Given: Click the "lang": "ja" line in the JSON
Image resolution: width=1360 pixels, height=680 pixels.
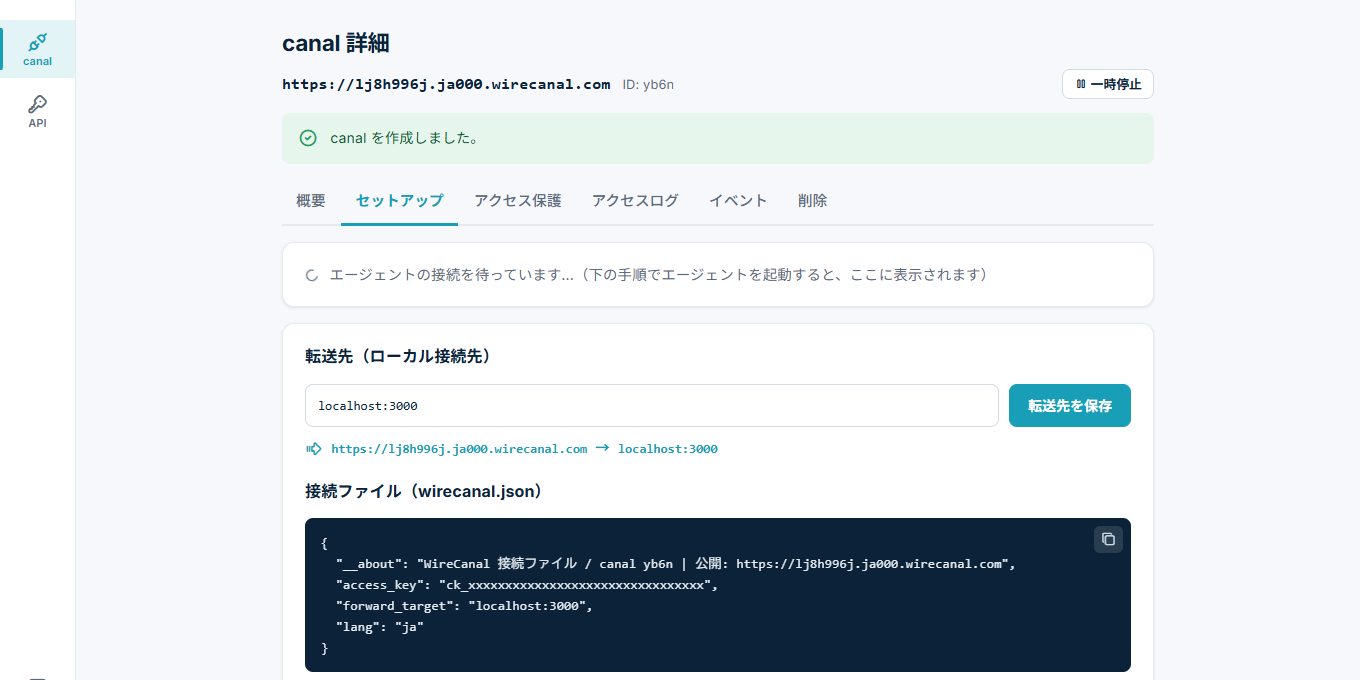Looking at the screenshot, I should (380, 627).
